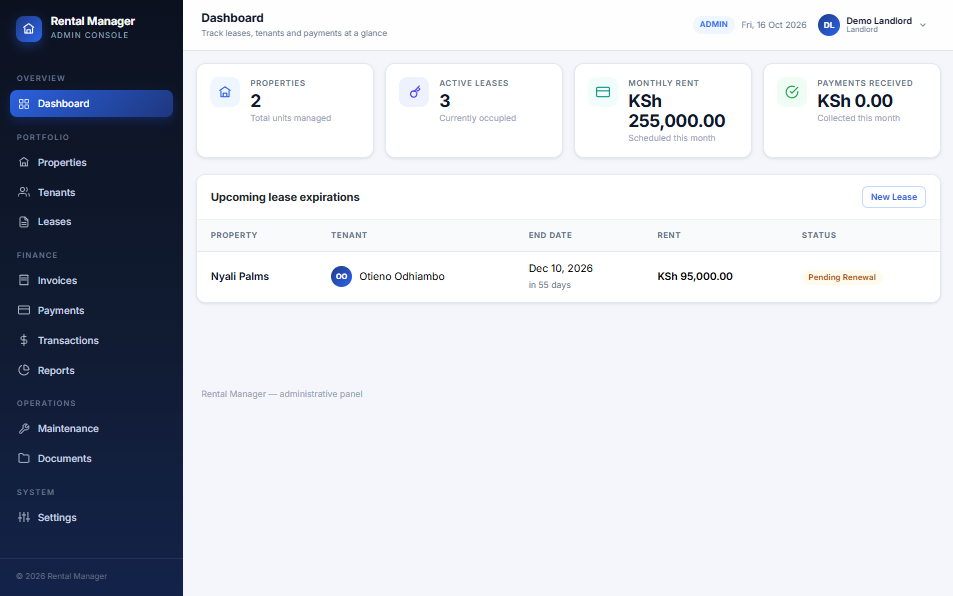Viewport: 953px width, 596px height.
Task: Navigate to Documents in the sidebar
Action: tap(91, 458)
